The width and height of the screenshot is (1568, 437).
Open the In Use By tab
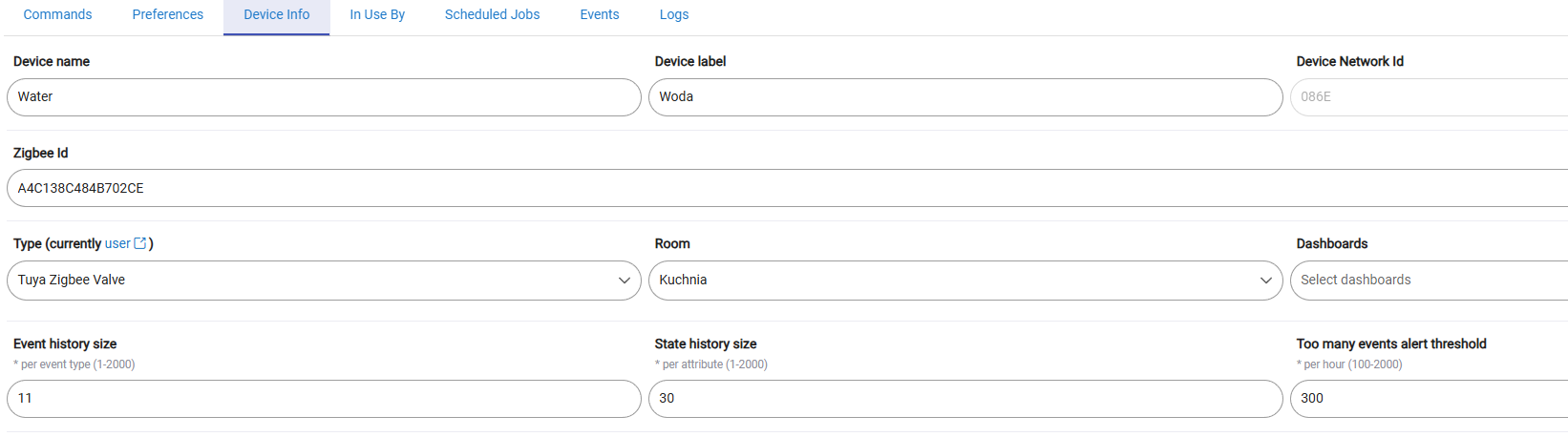(x=377, y=15)
